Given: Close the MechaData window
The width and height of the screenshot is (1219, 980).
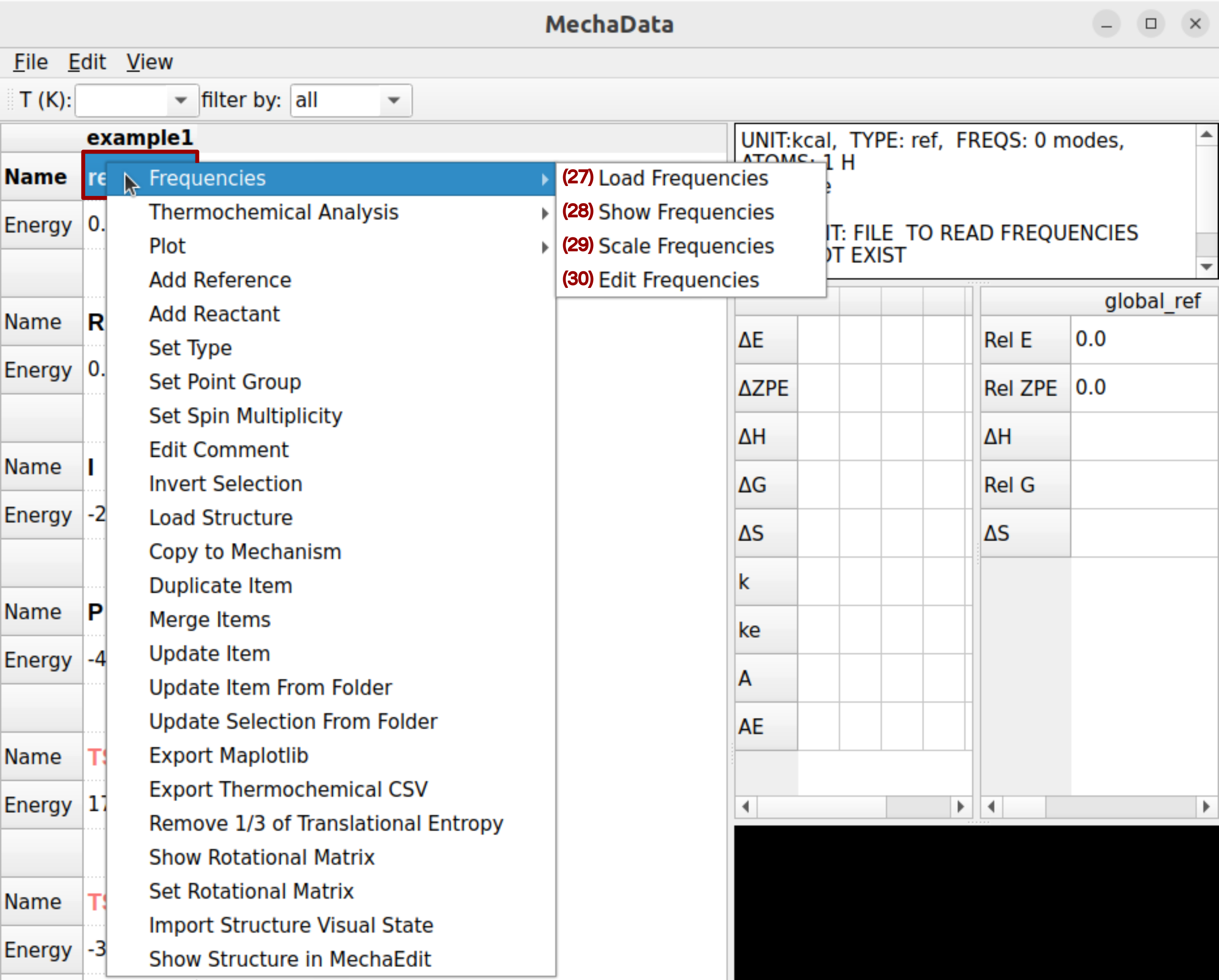Looking at the screenshot, I should point(1195,24).
